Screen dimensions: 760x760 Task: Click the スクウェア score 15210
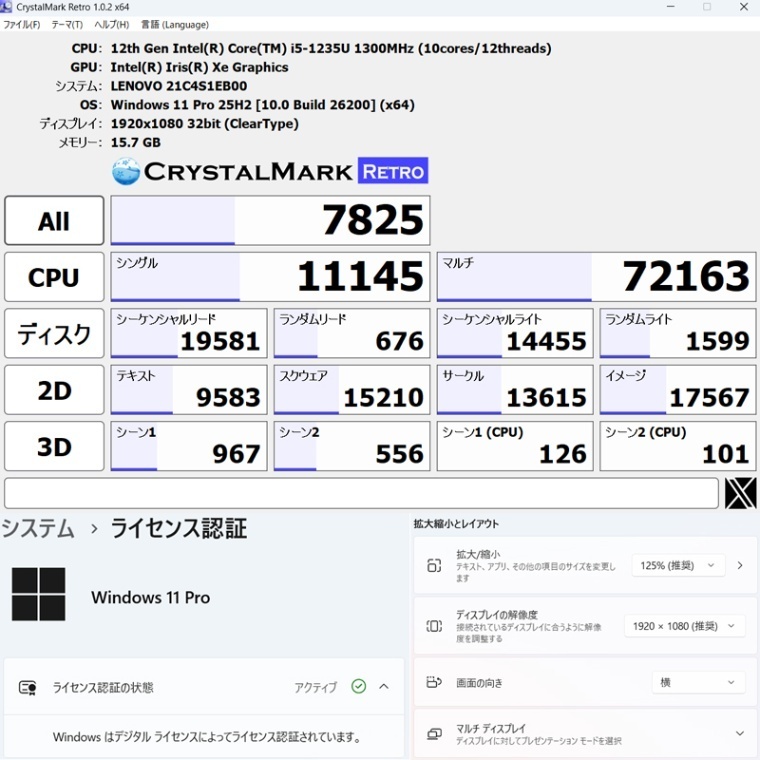point(352,390)
